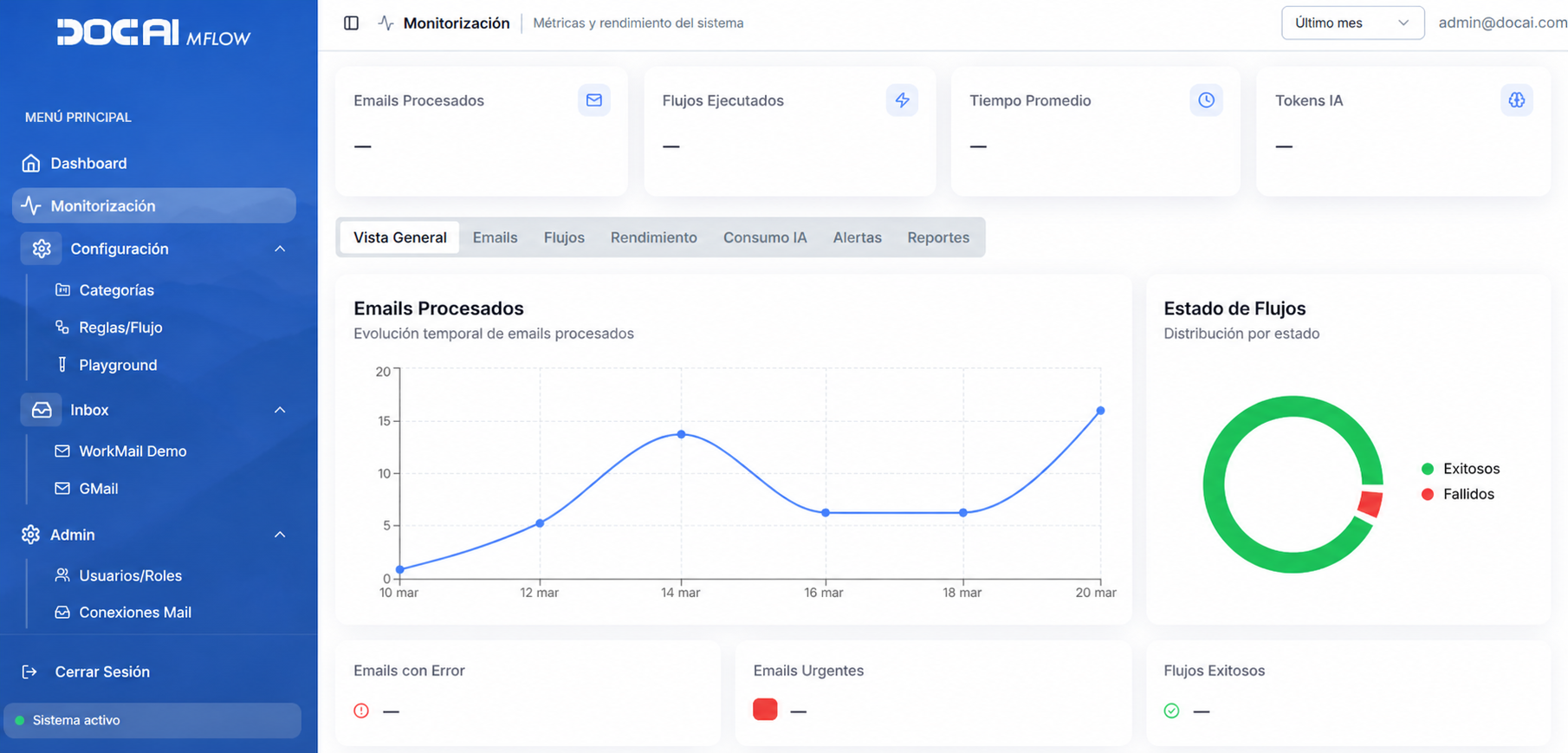
Task: Open the Rendimiento tab
Action: (x=654, y=237)
